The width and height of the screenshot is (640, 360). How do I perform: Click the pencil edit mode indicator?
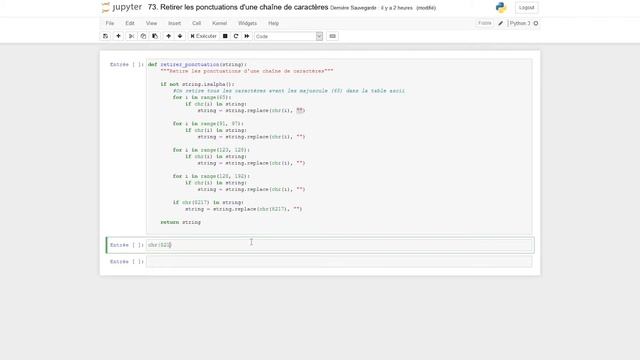click(500, 23)
